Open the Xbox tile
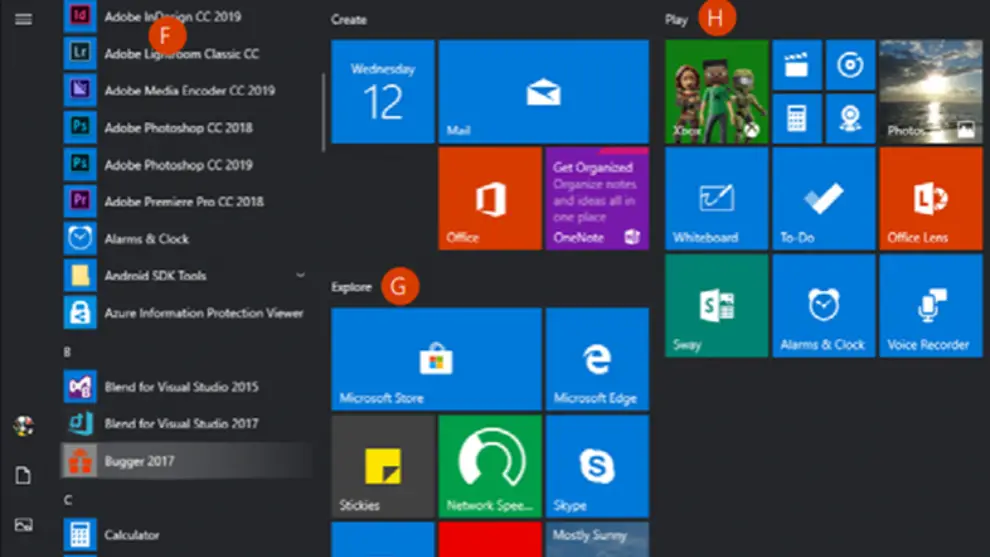Viewport: 990px width, 557px height. [x=717, y=92]
